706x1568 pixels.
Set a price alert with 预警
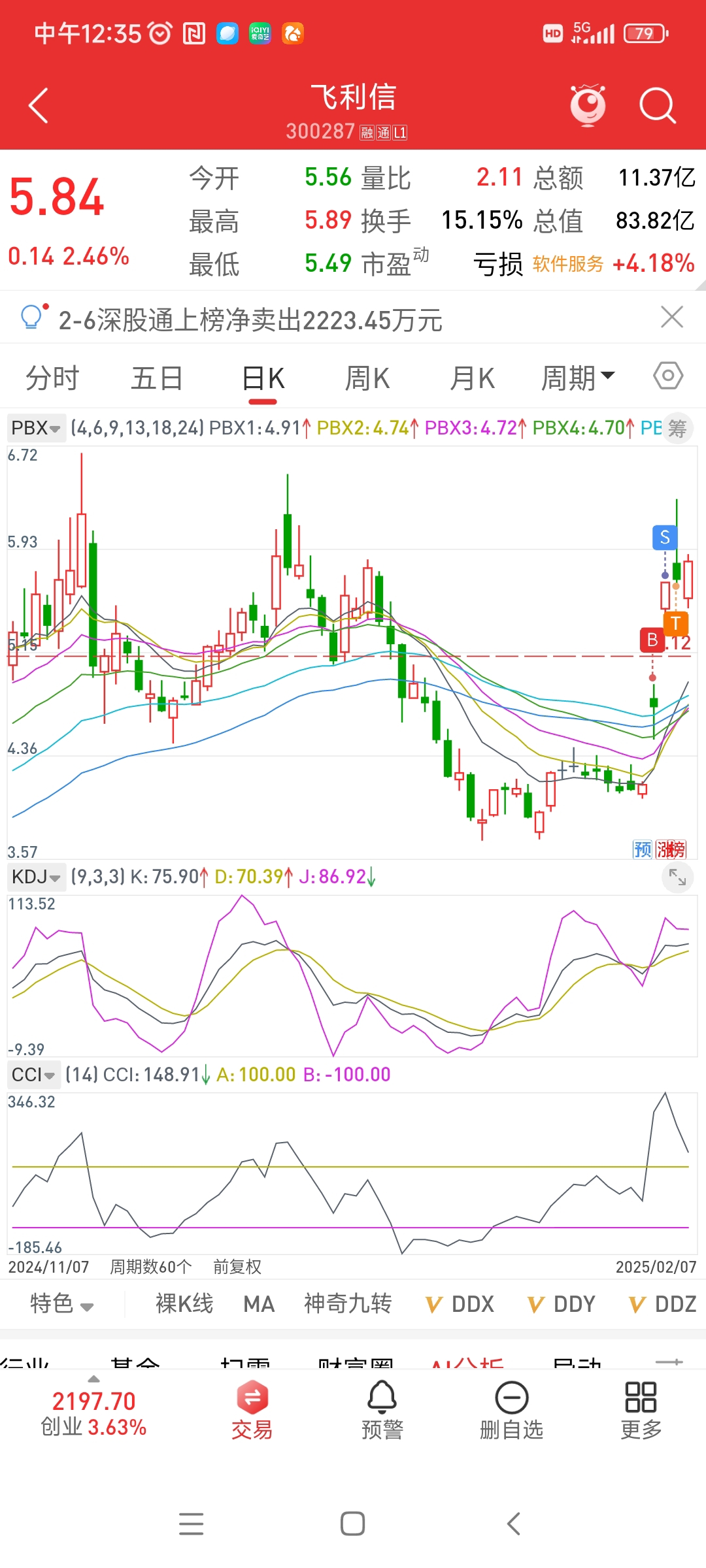click(x=382, y=1411)
